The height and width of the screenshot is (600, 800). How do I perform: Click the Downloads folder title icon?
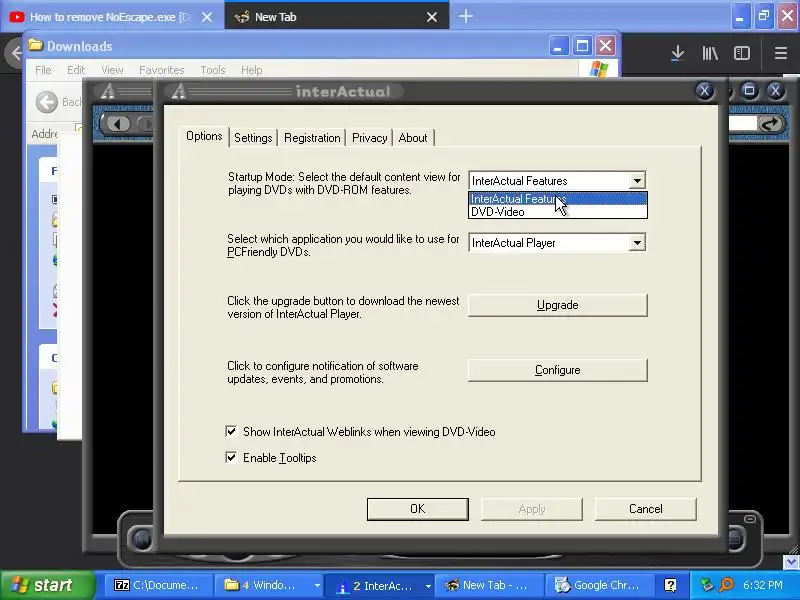coord(36,45)
